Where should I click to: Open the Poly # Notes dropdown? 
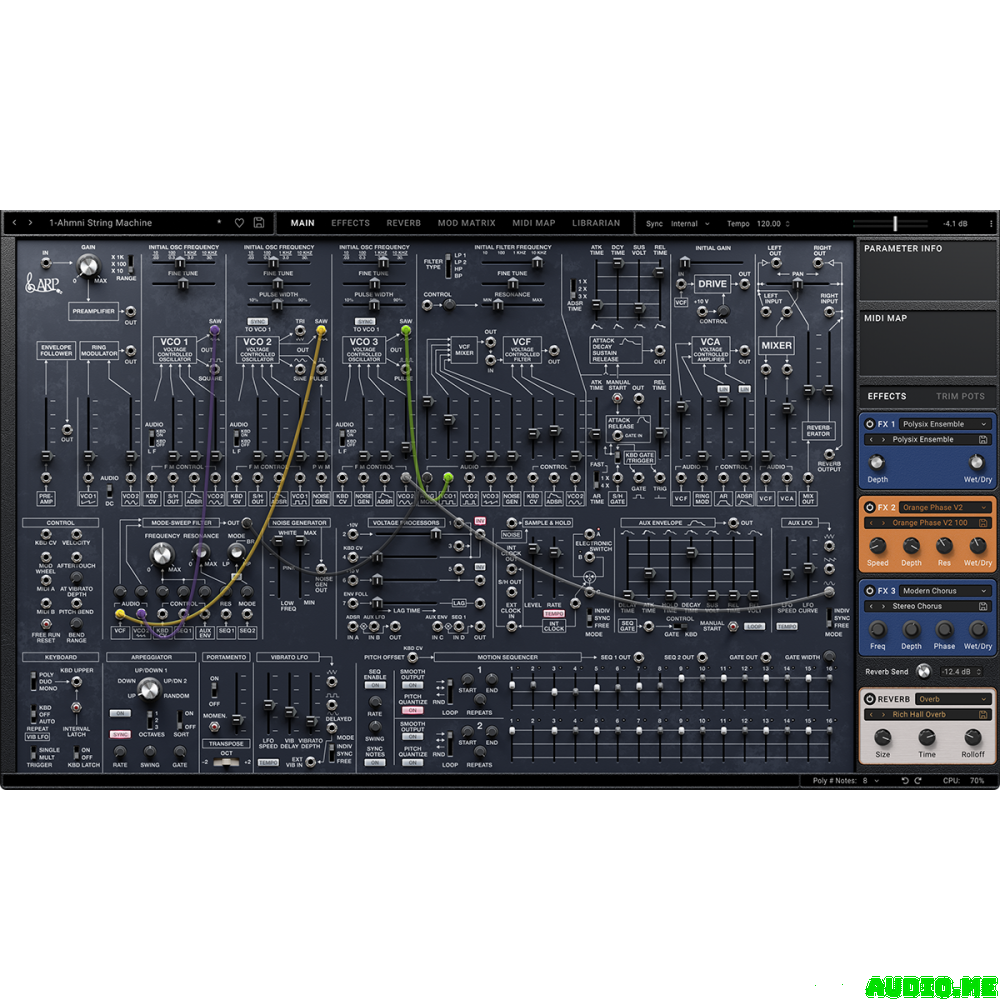(x=872, y=781)
